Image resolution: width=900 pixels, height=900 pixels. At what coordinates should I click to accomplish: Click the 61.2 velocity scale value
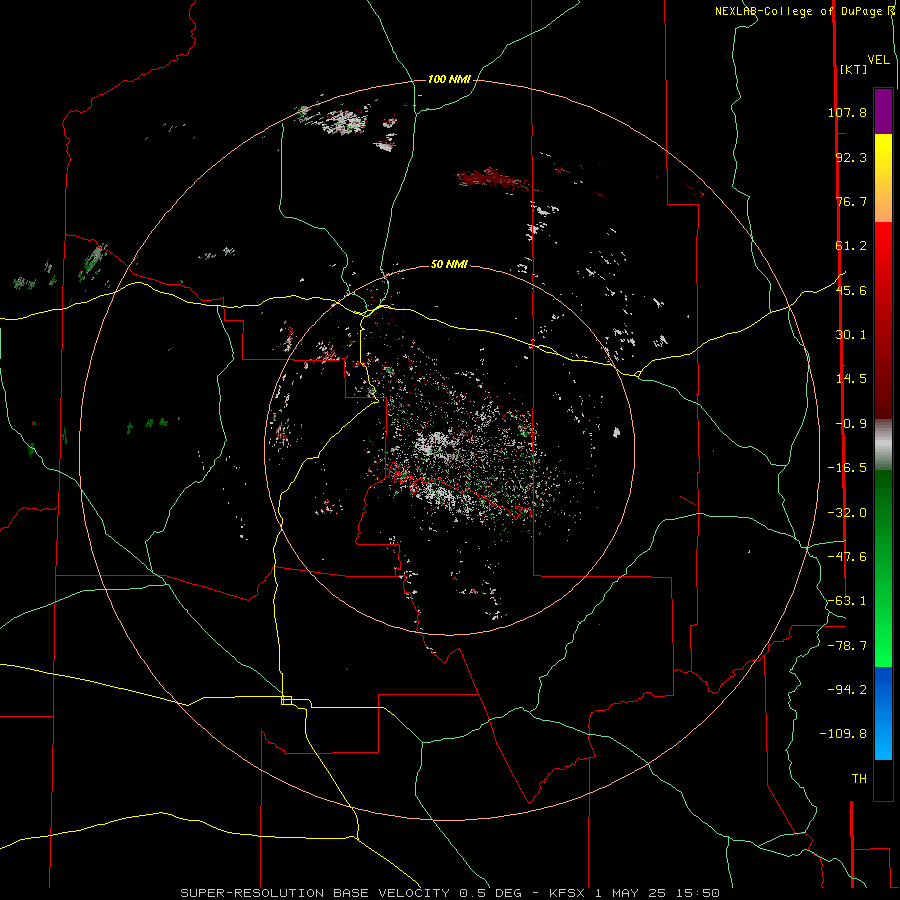tap(851, 246)
